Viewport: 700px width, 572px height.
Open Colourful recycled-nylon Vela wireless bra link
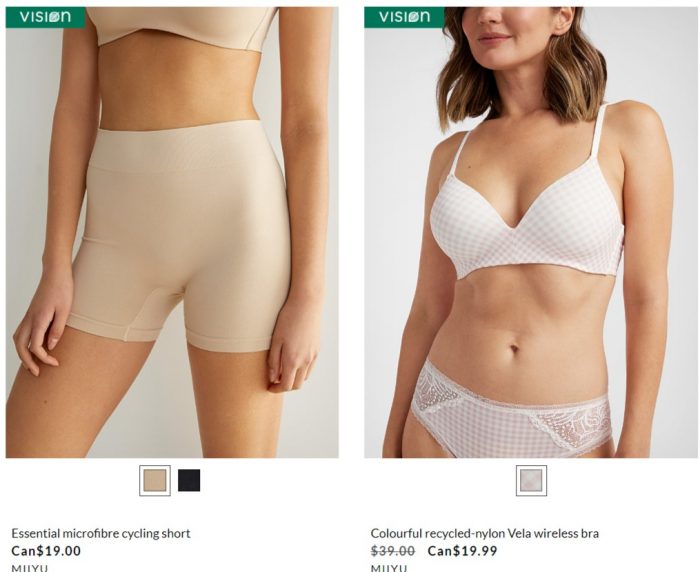(x=485, y=533)
